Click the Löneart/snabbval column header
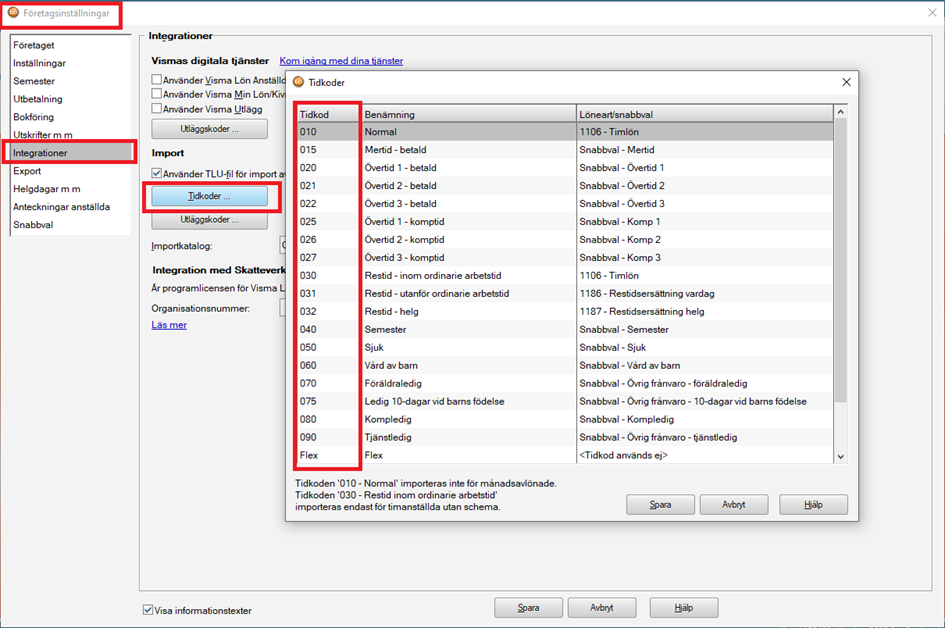The image size is (945, 628). pyautogui.click(x=704, y=114)
